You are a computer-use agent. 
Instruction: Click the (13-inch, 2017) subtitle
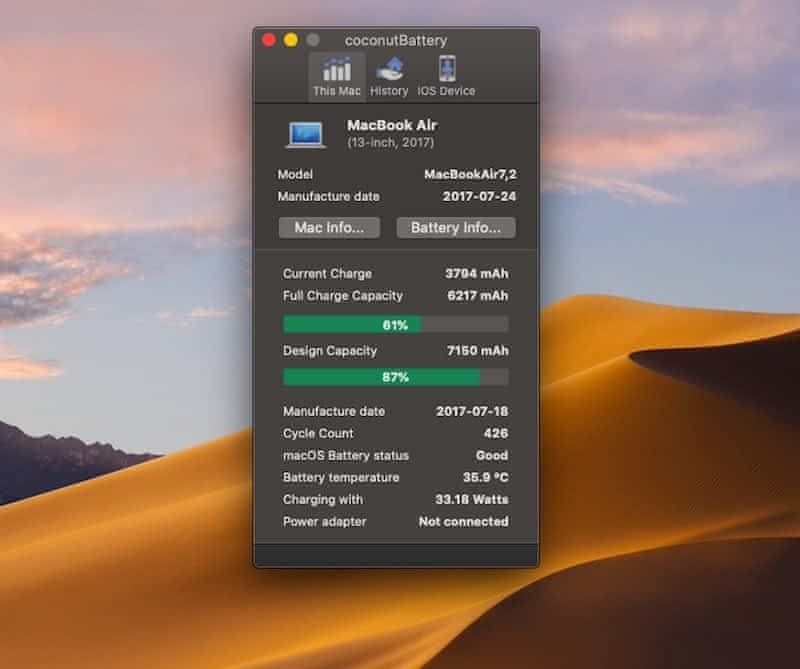pos(391,142)
